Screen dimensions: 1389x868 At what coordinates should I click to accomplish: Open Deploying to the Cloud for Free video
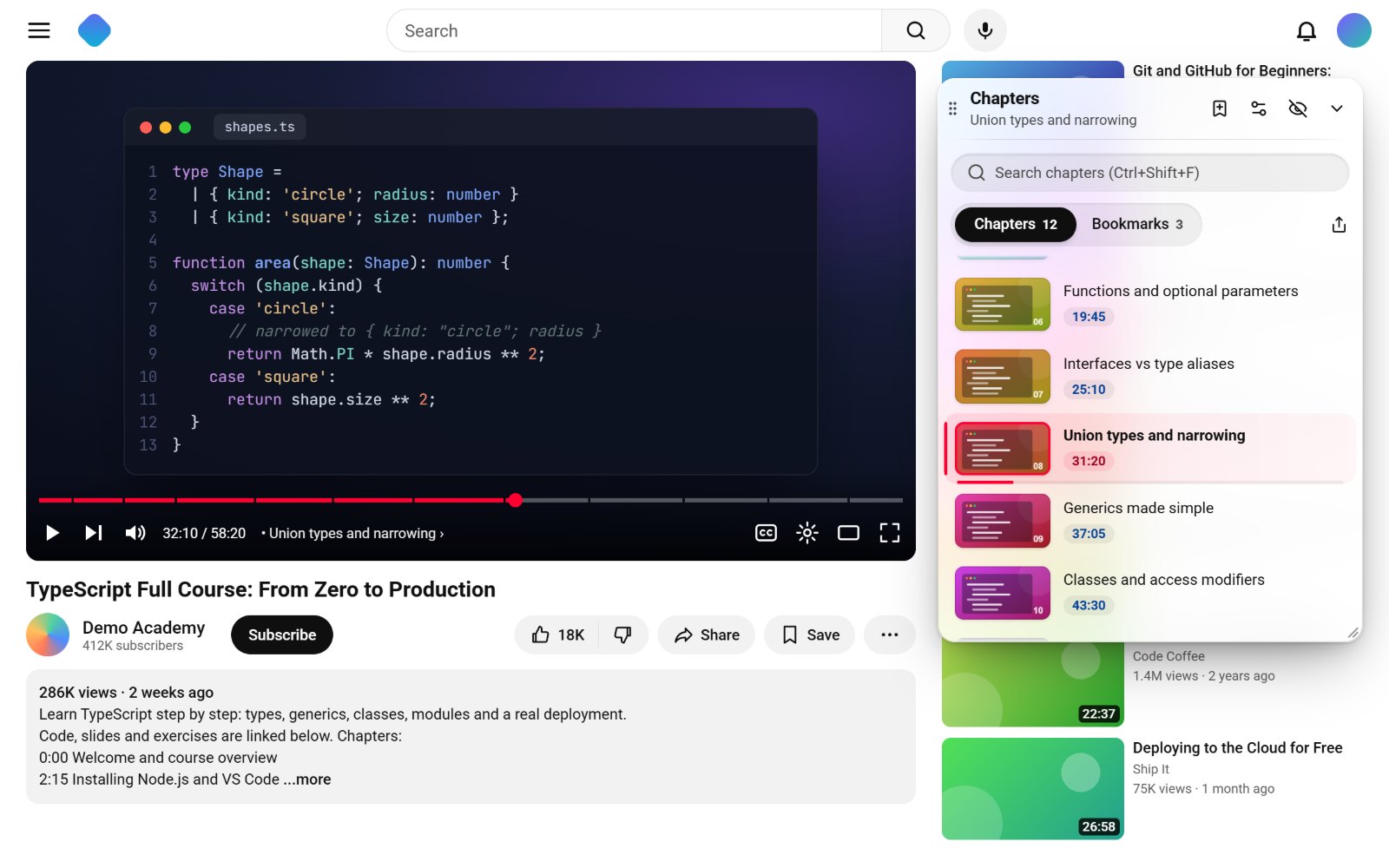(x=1237, y=748)
